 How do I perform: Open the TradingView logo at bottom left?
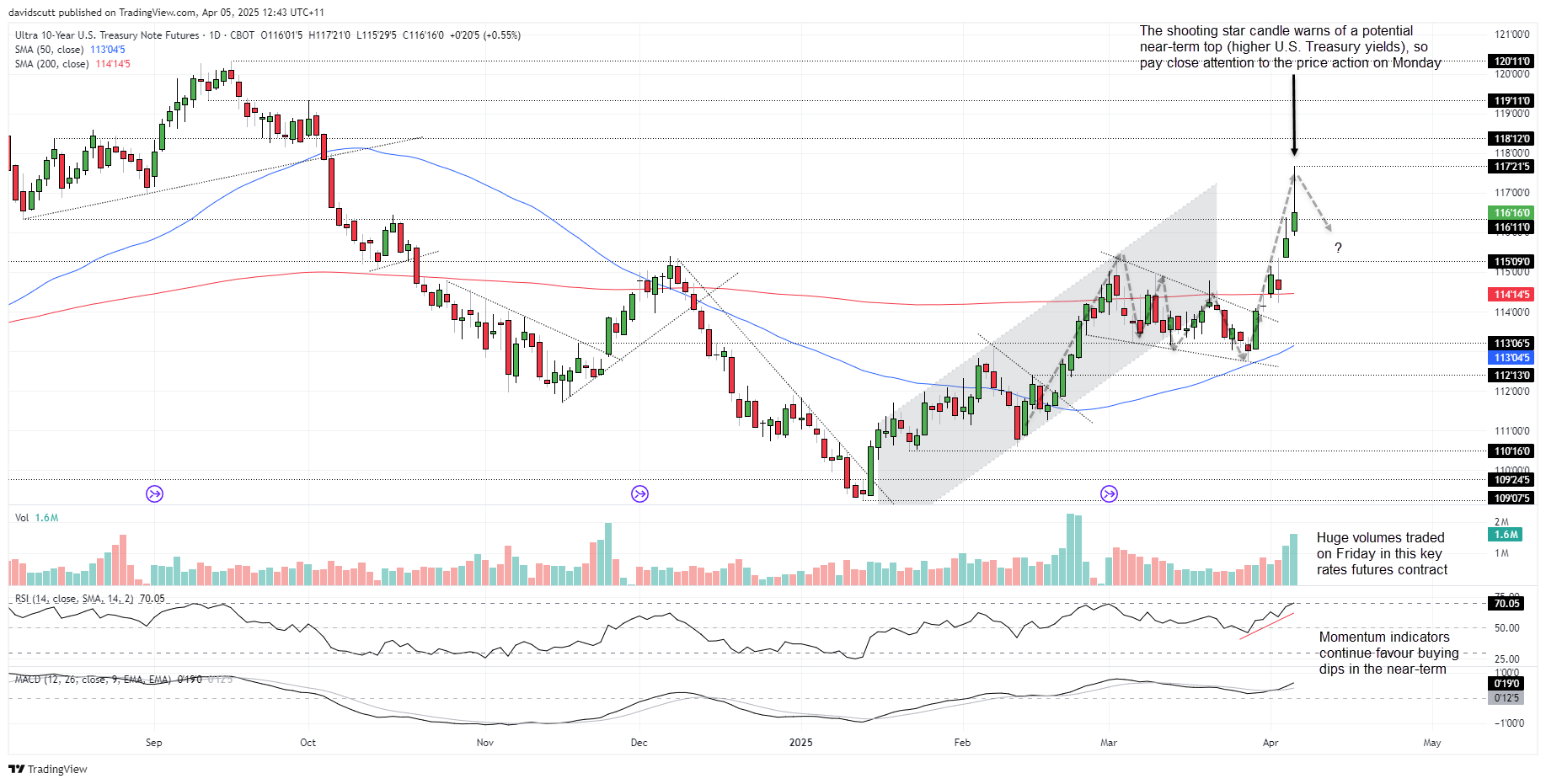point(48,769)
